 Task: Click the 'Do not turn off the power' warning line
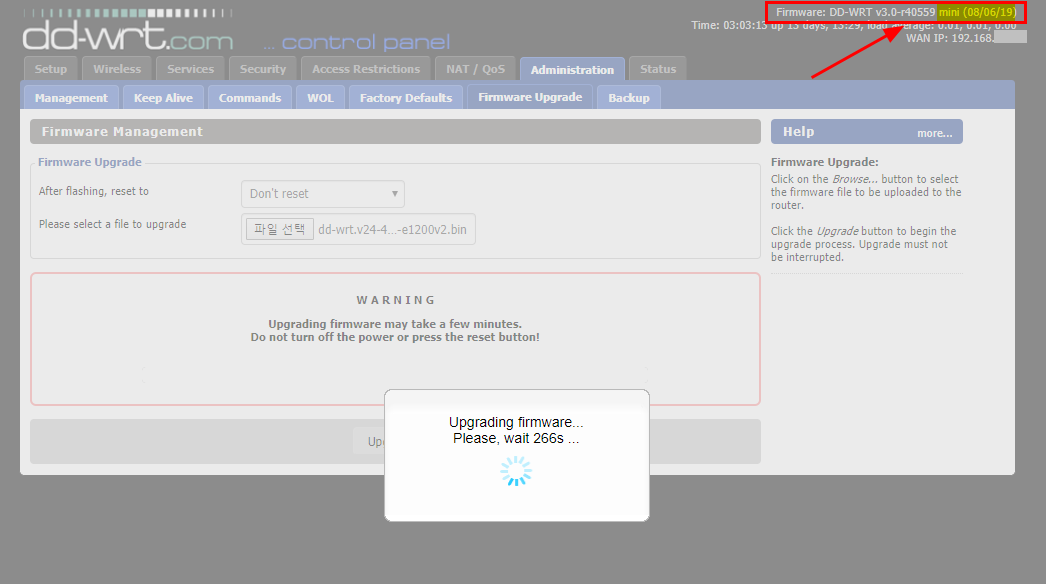[395, 337]
